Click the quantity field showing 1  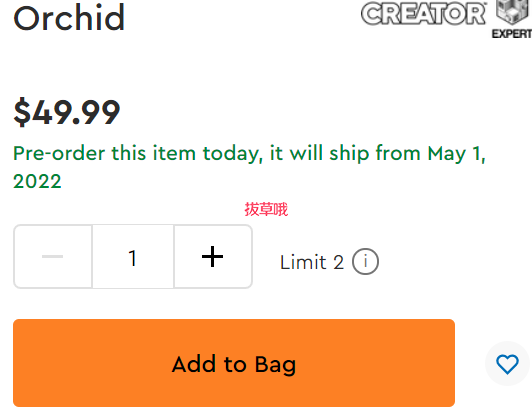coord(133,256)
